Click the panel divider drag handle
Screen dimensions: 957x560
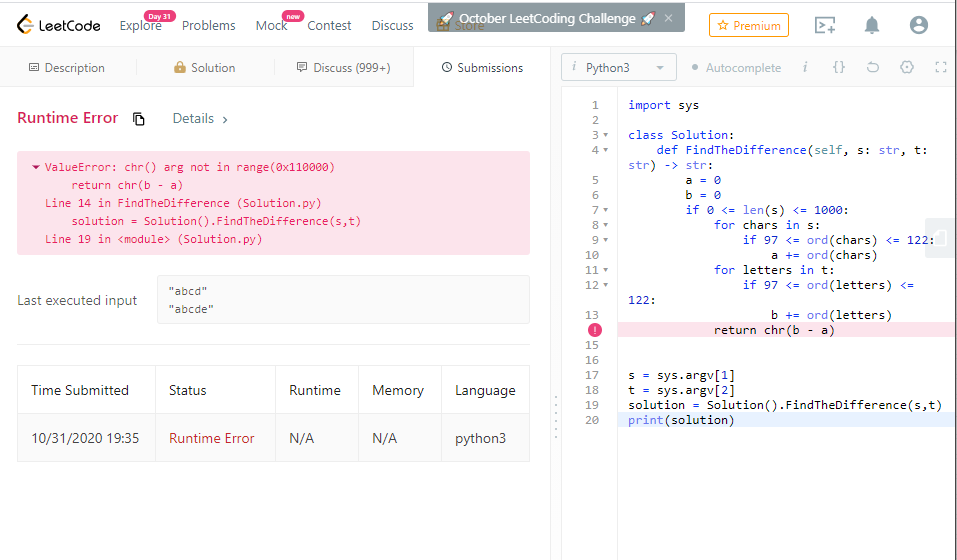tap(555, 417)
